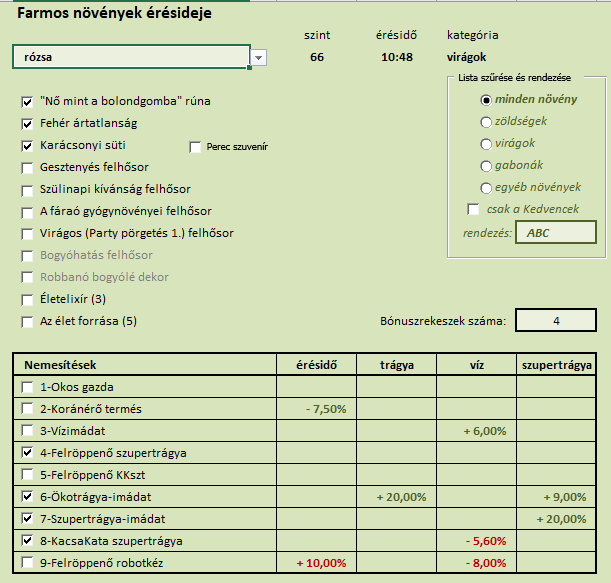Select the zöldségek radio button
Screen dimensions: 611x583
(486, 122)
